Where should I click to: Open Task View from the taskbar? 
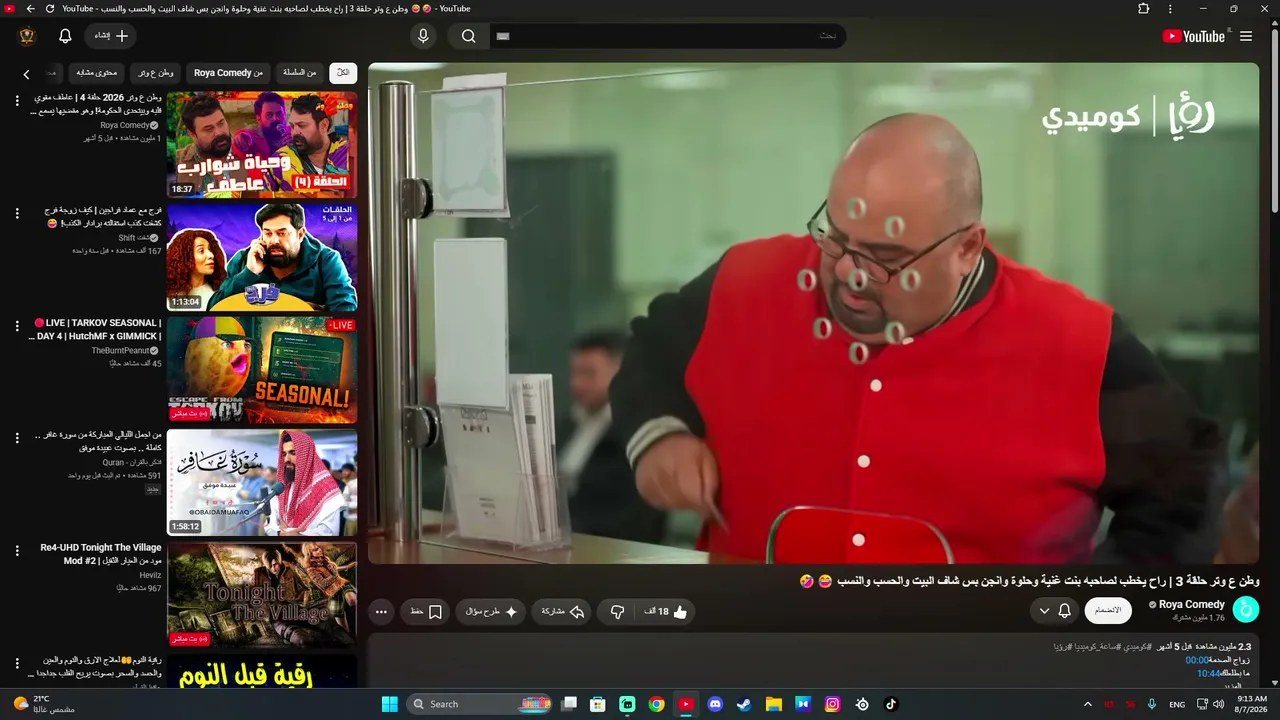569,704
